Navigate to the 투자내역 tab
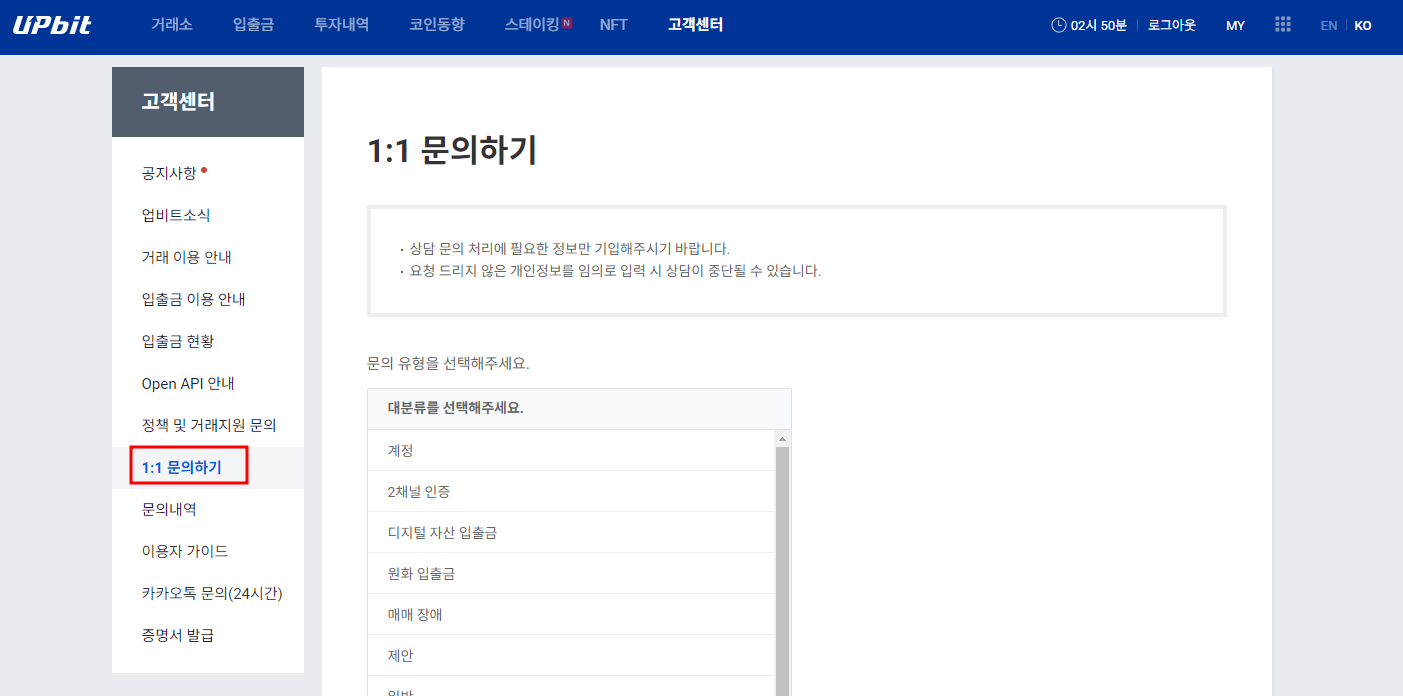 point(340,24)
